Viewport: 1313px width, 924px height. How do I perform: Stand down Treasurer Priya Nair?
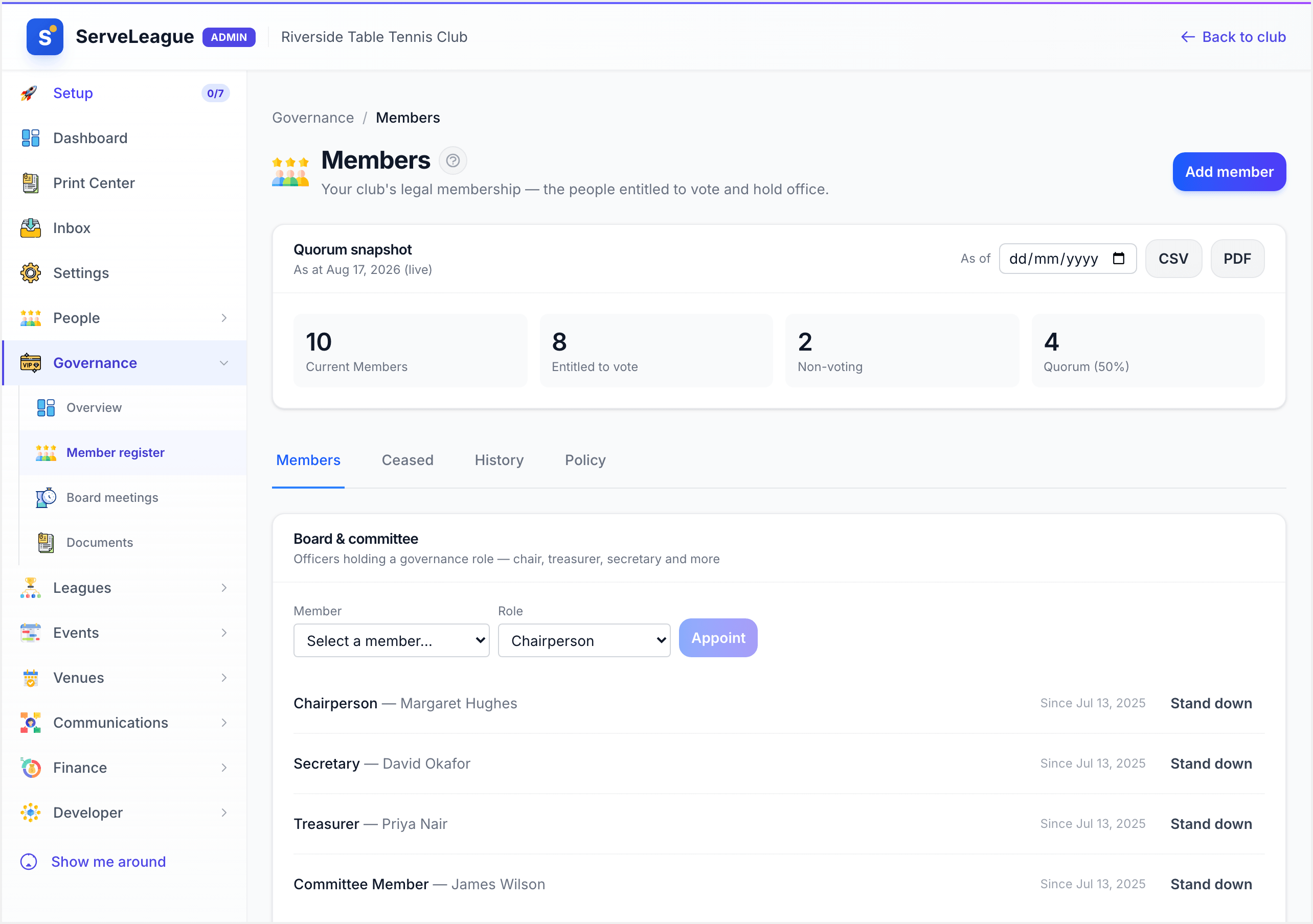coord(1211,824)
